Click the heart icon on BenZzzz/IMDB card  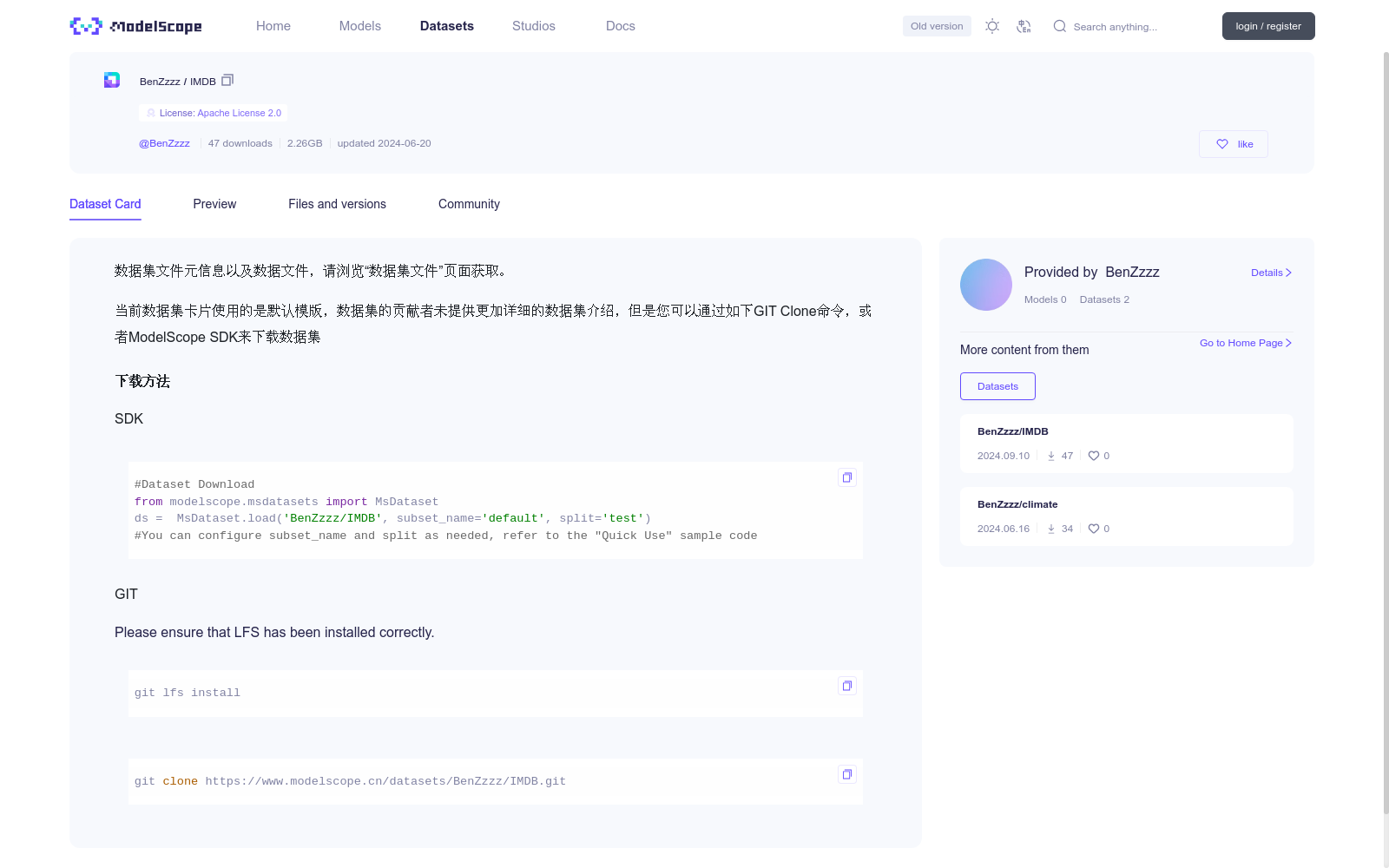[x=1094, y=456]
